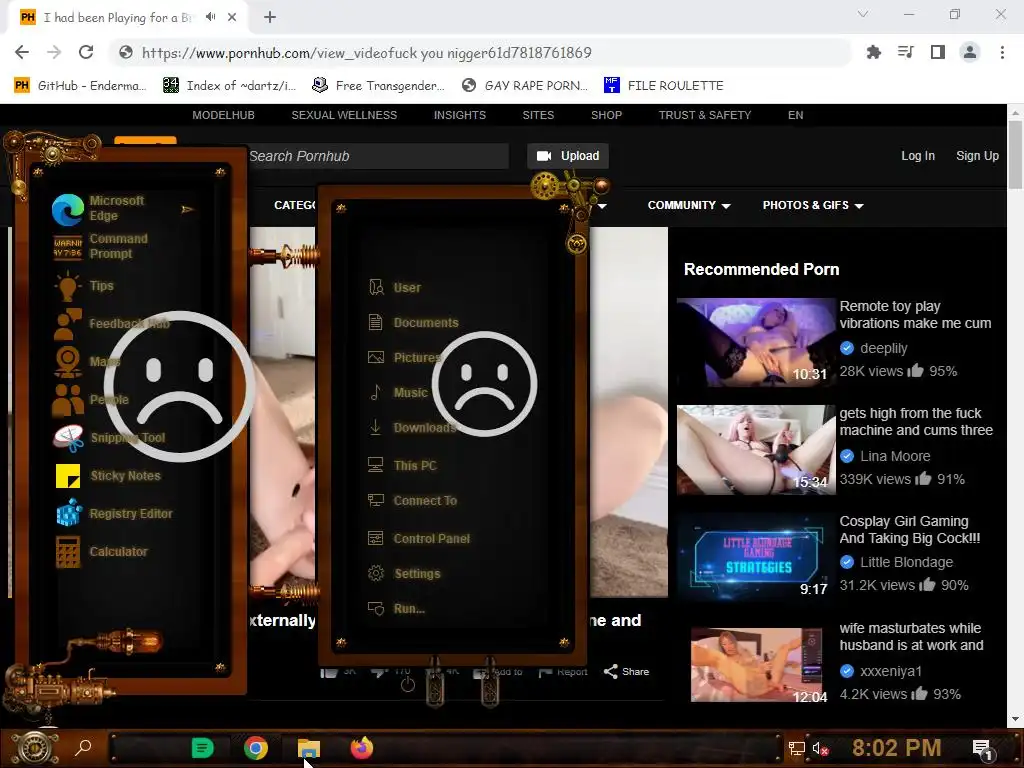
Task: Expand the PHOTOS & GIFS dropdown
Action: tap(813, 205)
